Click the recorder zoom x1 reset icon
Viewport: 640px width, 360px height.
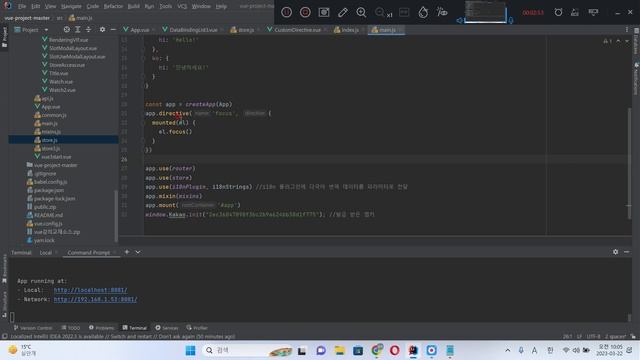click(x=383, y=13)
